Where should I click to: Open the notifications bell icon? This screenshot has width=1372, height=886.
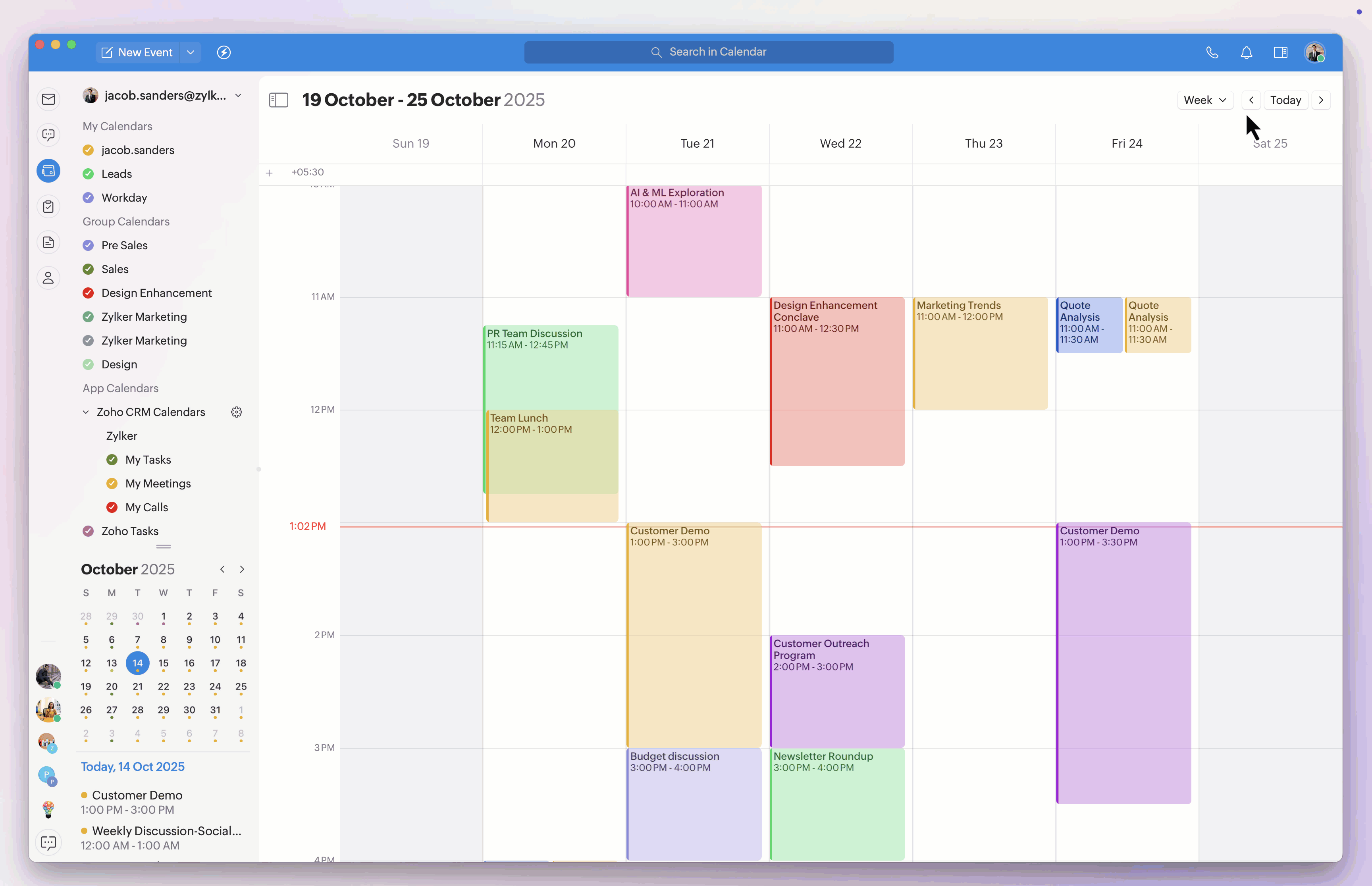(x=1246, y=52)
